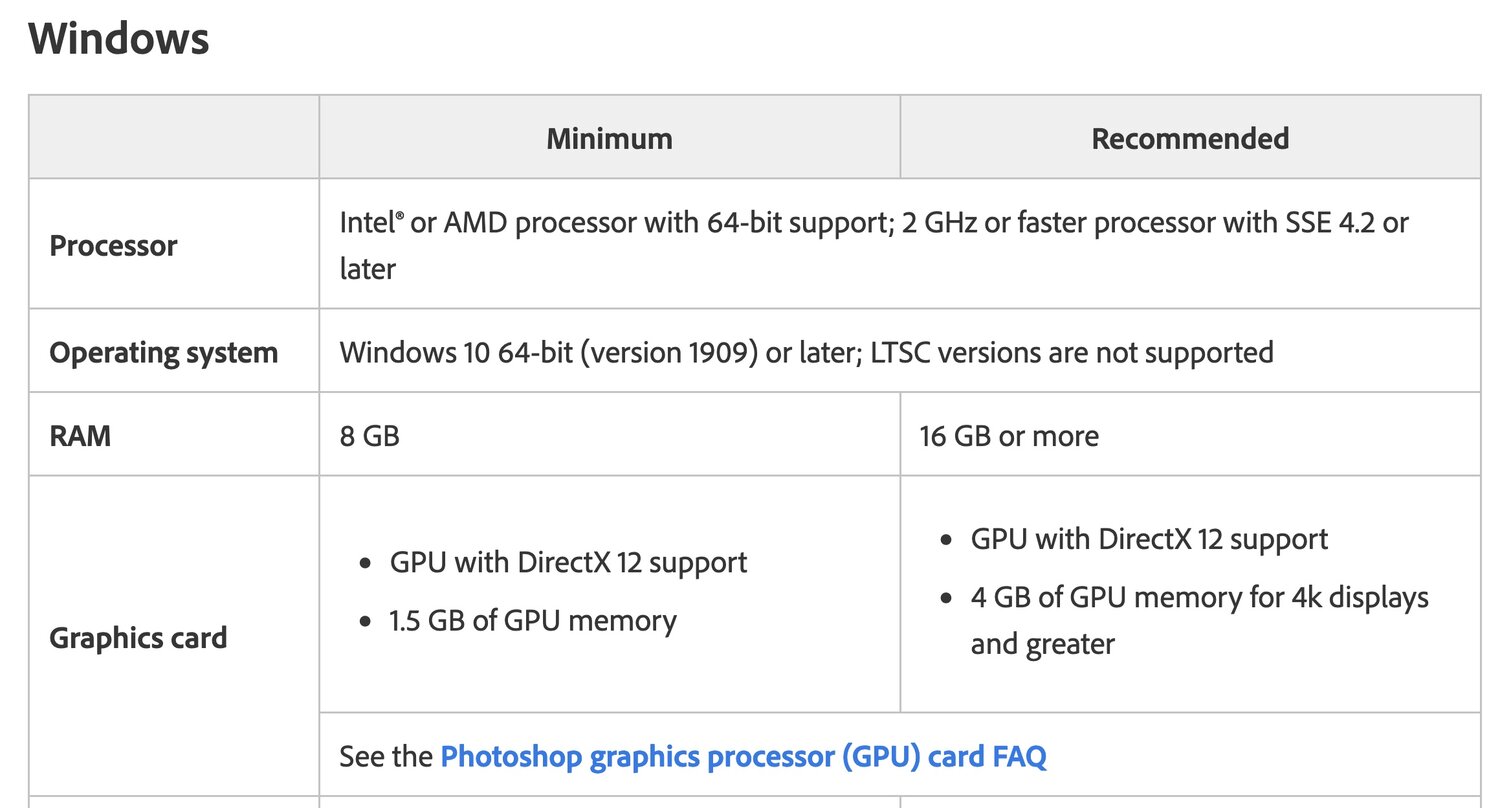Image resolution: width=1500 pixels, height=808 pixels.
Task: Click DirectX 12 support bullet under Recommended
Action: click(1149, 539)
